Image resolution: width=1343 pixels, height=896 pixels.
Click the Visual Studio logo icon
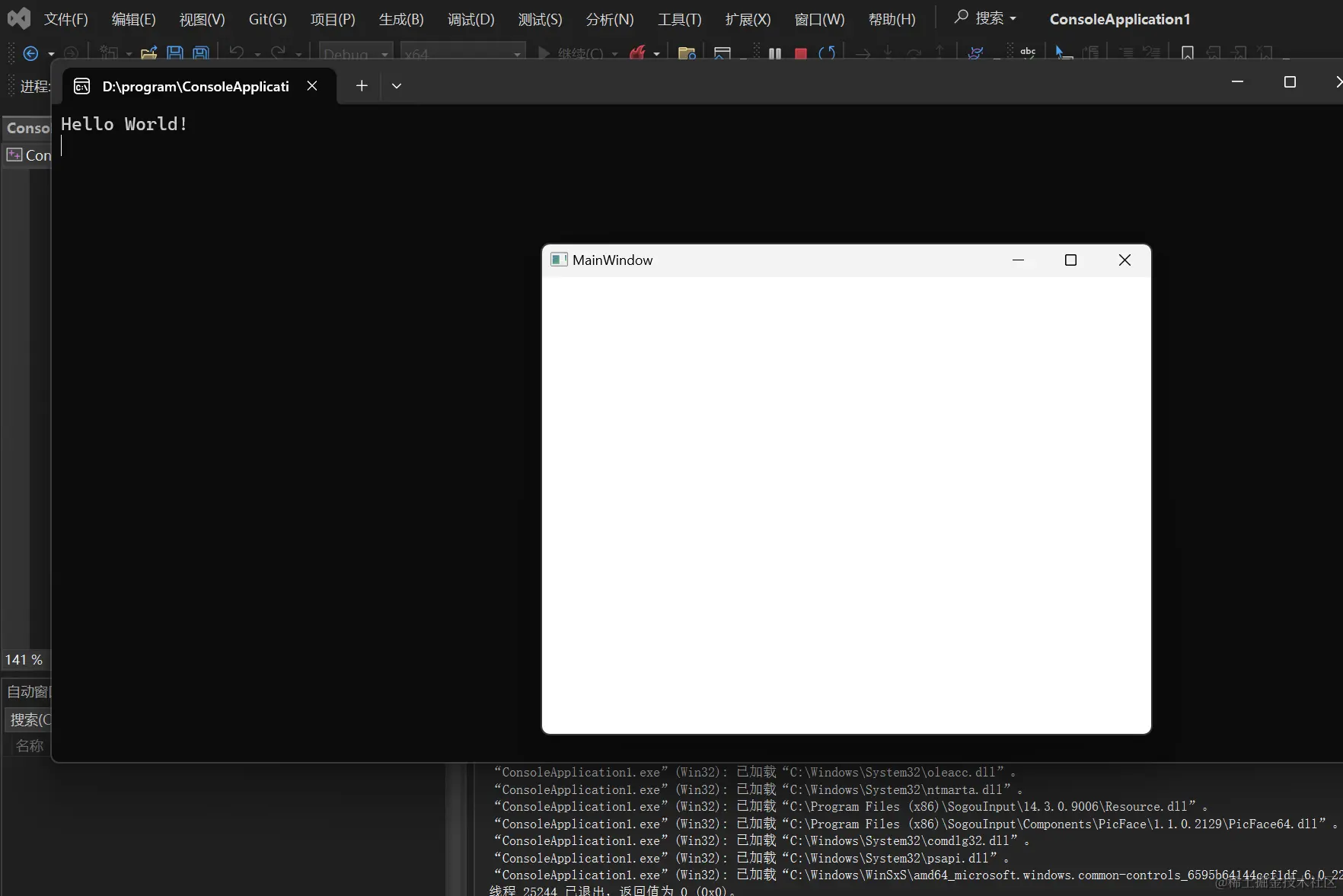[18, 18]
